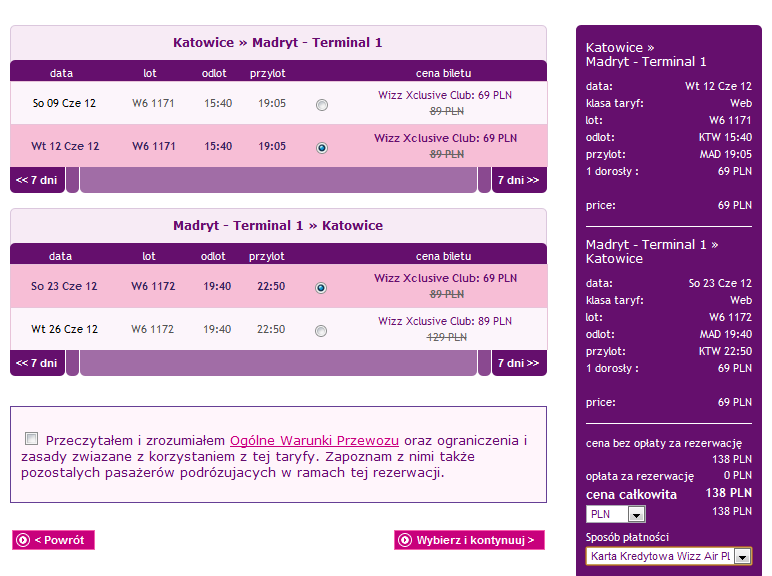Screen dimensions: 772x576
Task: Click the cena całkowita total label
Action: click(631, 494)
